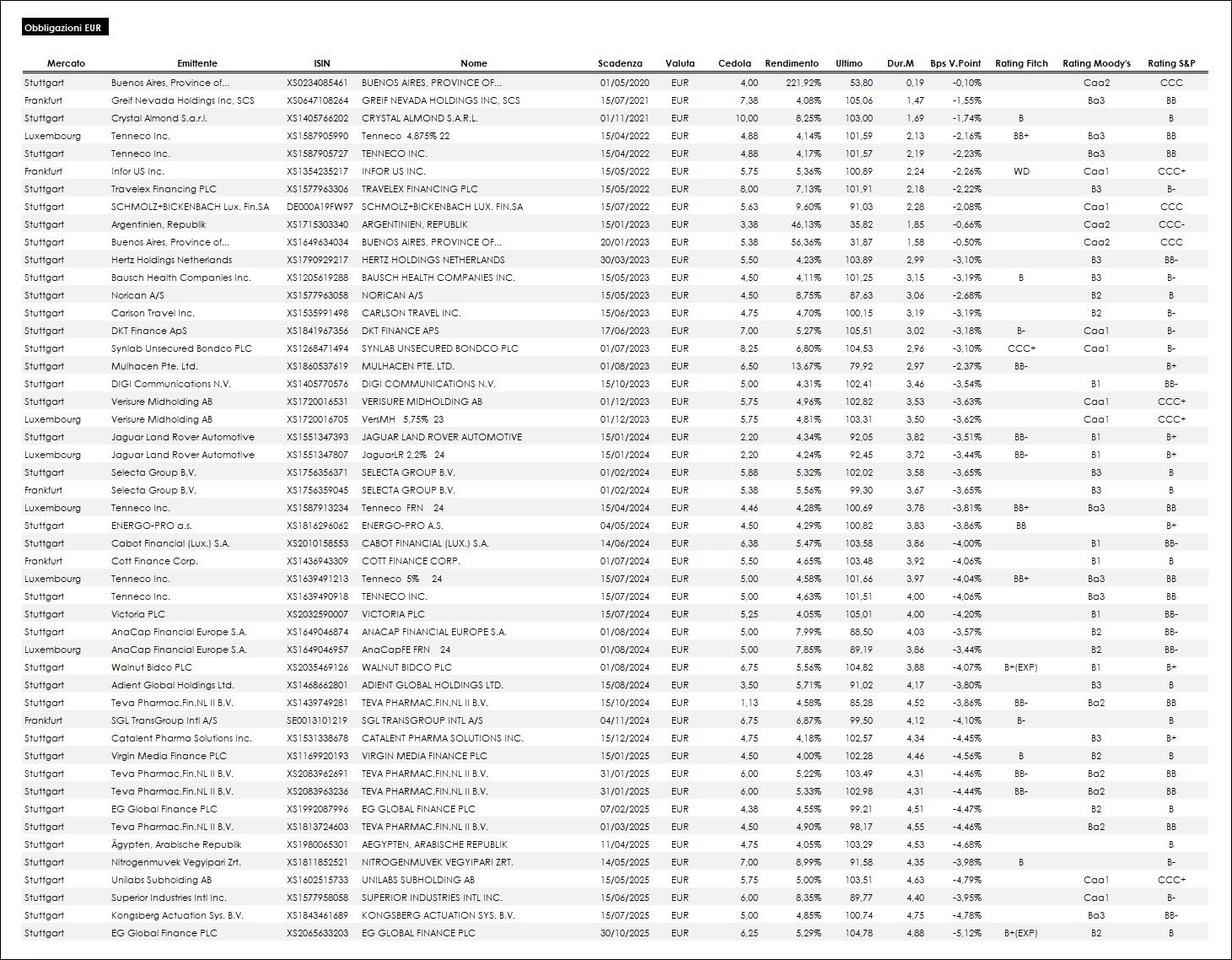
Task: Click the ISIN column header
Action: 321,63
